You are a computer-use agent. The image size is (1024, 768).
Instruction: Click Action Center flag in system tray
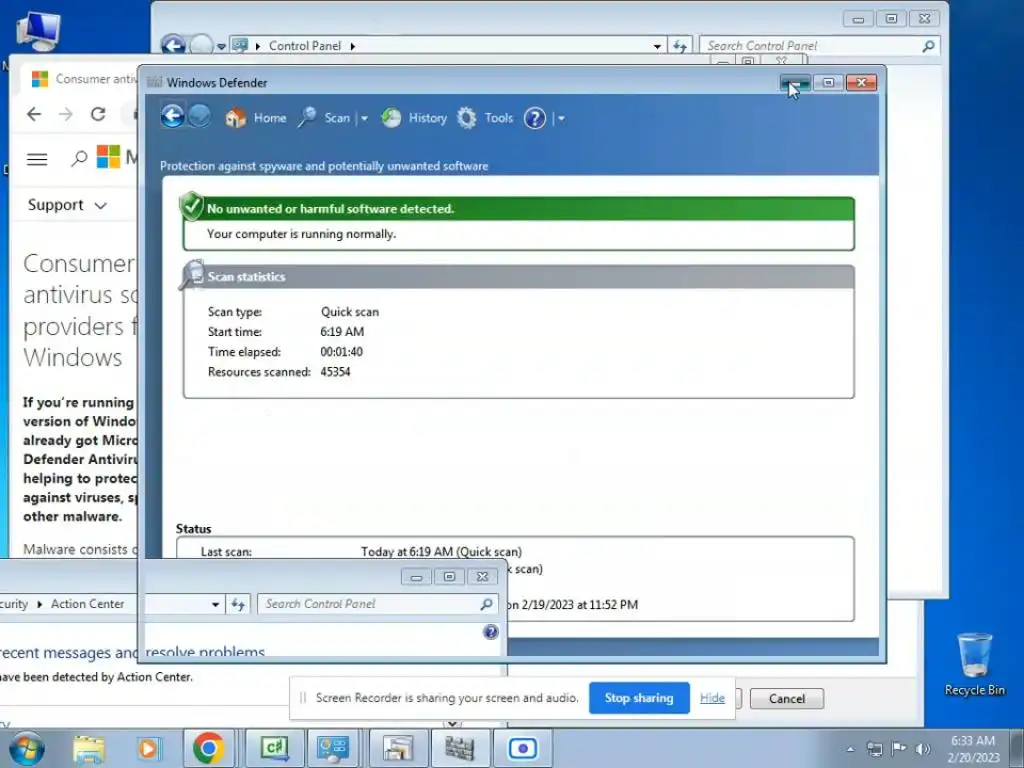pyautogui.click(x=899, y=748)
